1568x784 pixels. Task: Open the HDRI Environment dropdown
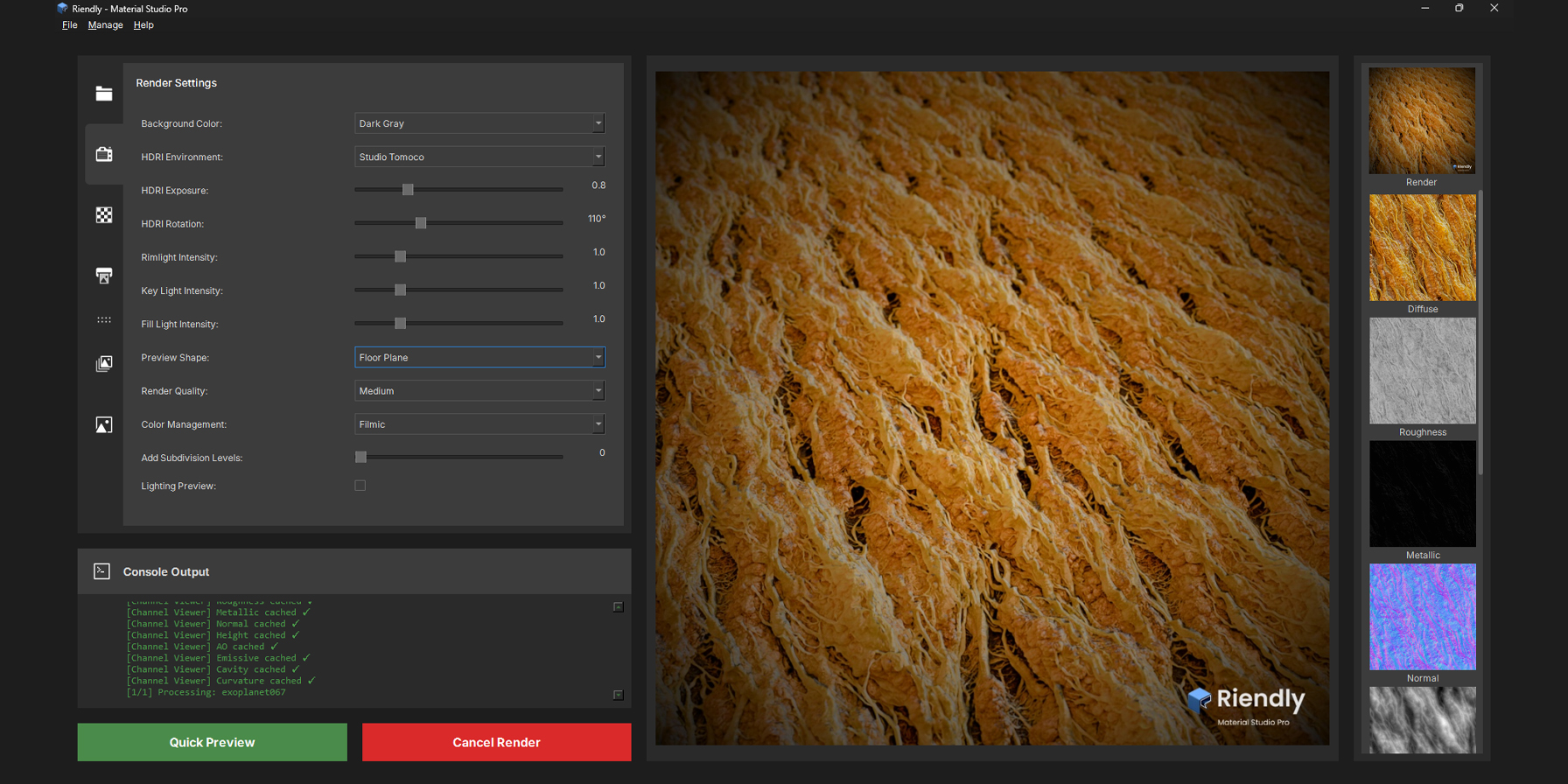click(479, 157)
